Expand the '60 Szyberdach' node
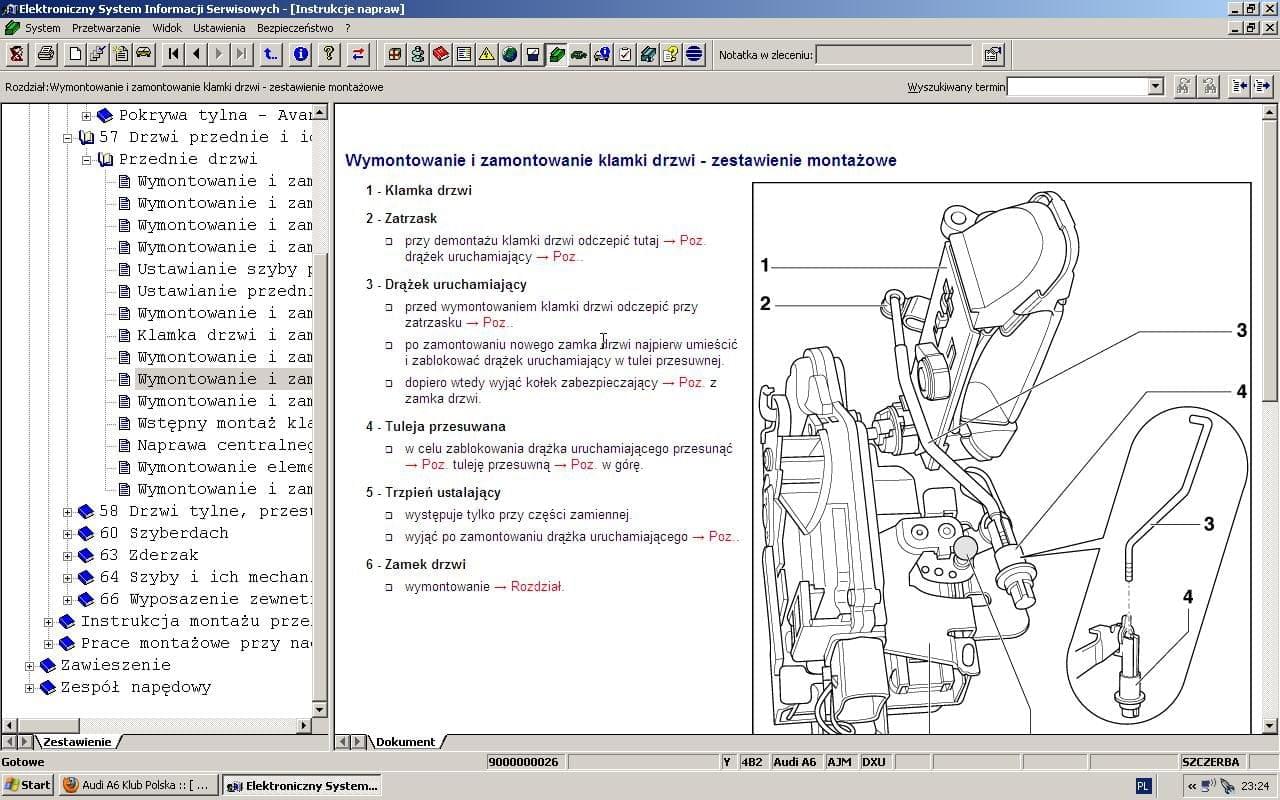This screenshot has width=1280, height=800. (x=68, y=534)
